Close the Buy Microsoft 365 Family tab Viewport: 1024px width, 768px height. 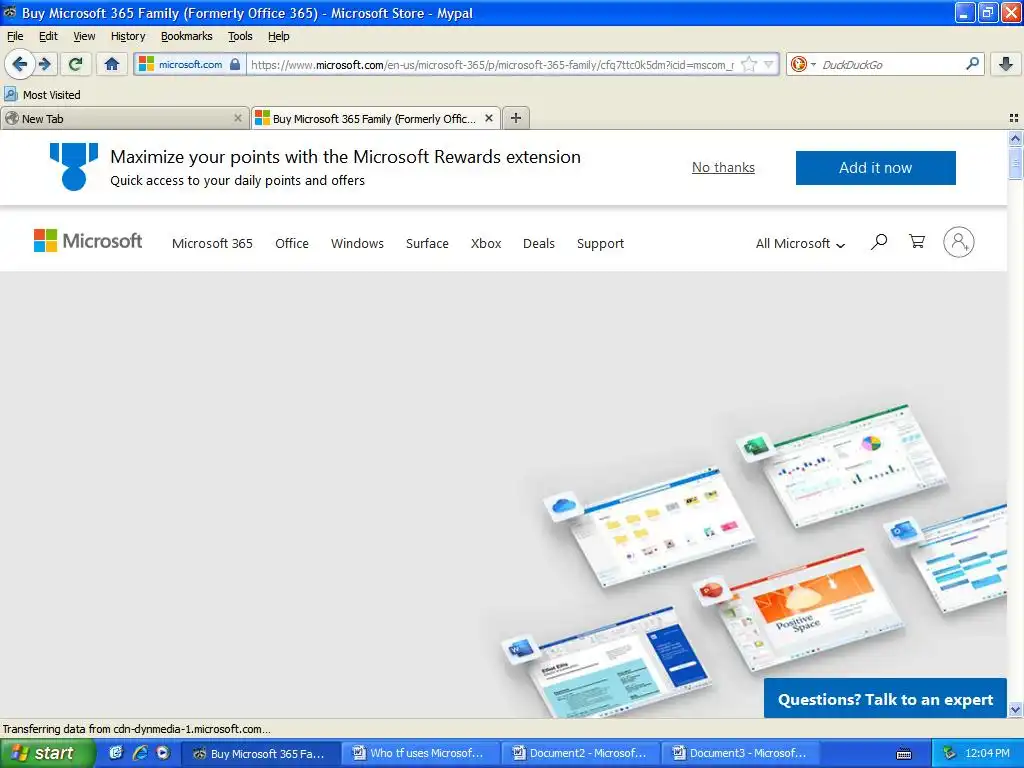488,118
